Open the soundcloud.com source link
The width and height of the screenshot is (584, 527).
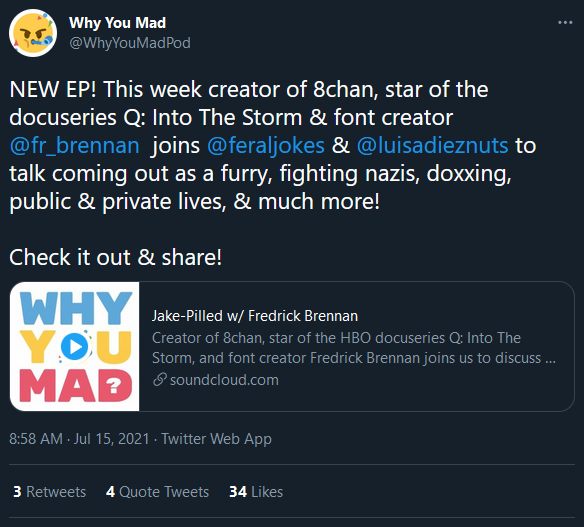[224, 380]
